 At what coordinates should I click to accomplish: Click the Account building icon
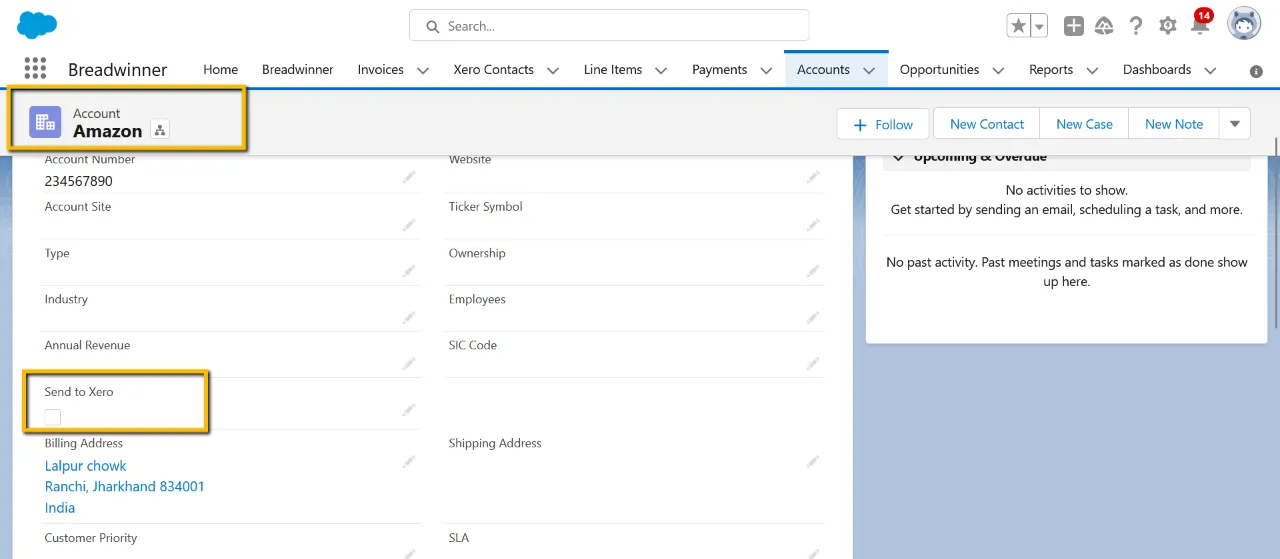coord(45,122)
